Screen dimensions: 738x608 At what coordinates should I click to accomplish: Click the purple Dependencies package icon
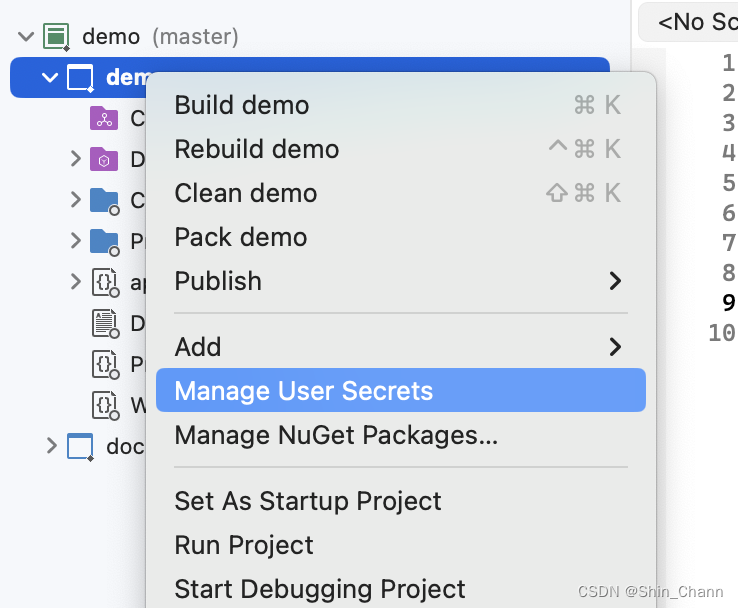103,159
